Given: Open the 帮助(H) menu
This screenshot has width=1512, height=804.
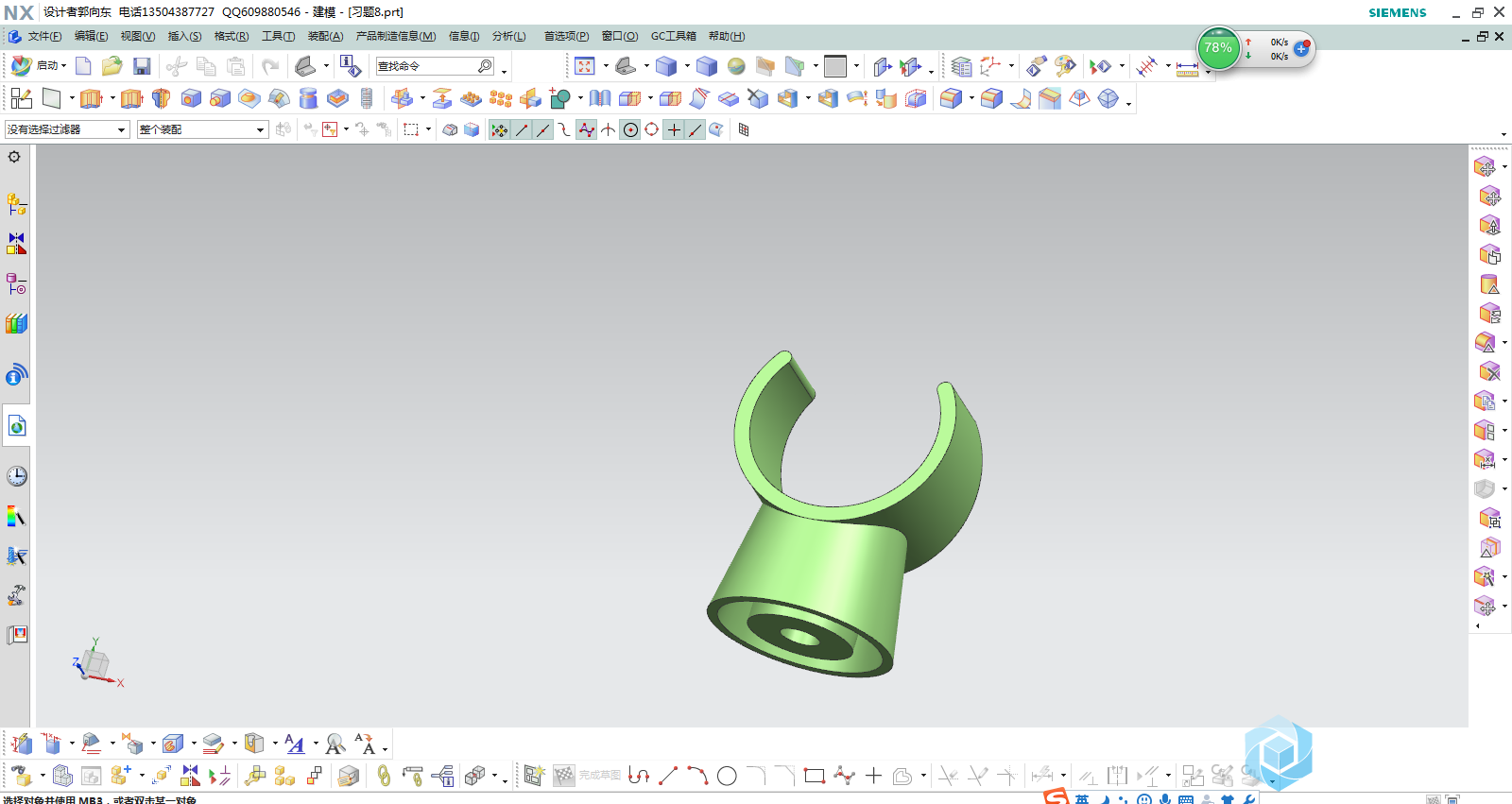Looking at the screenshot, I should tap(727, 36).
